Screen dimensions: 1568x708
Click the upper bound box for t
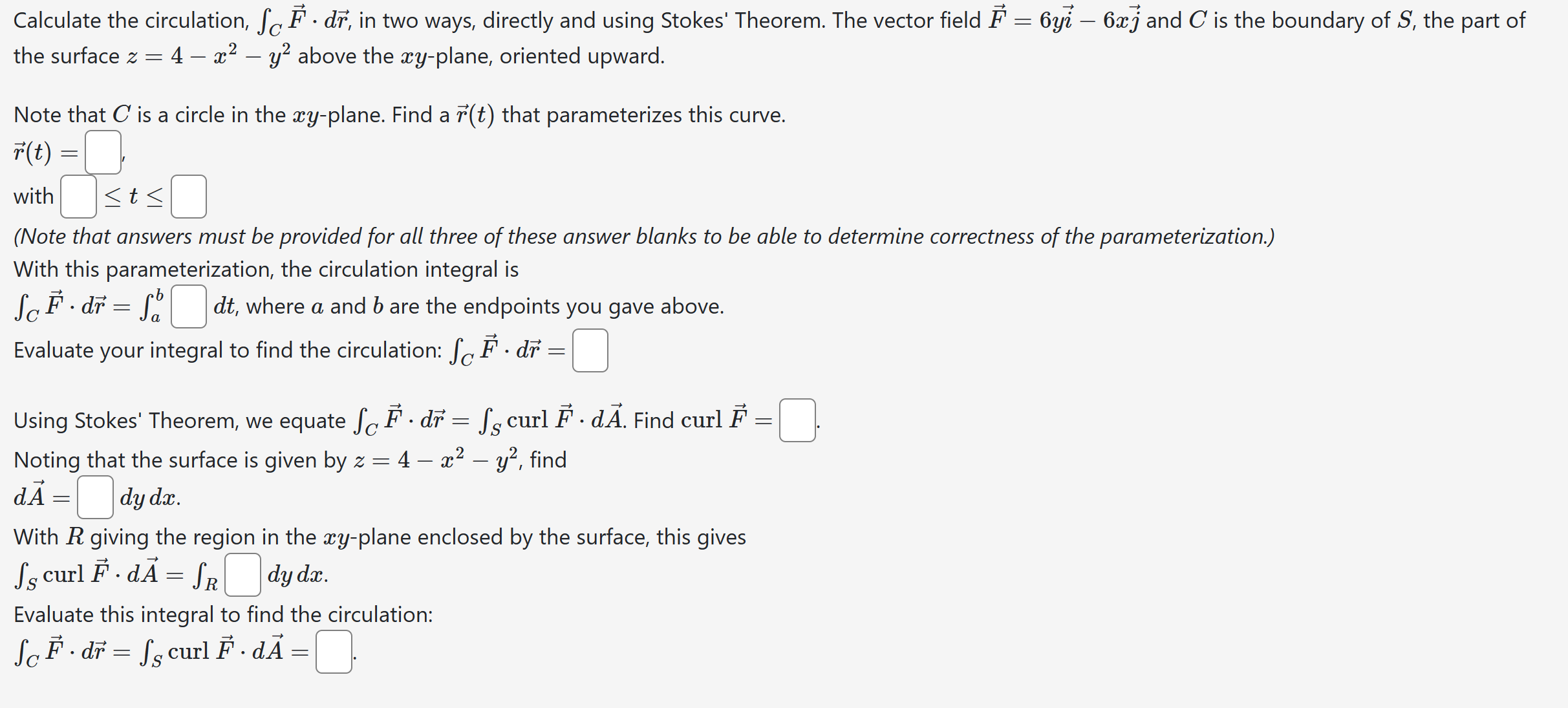point(189,197)
